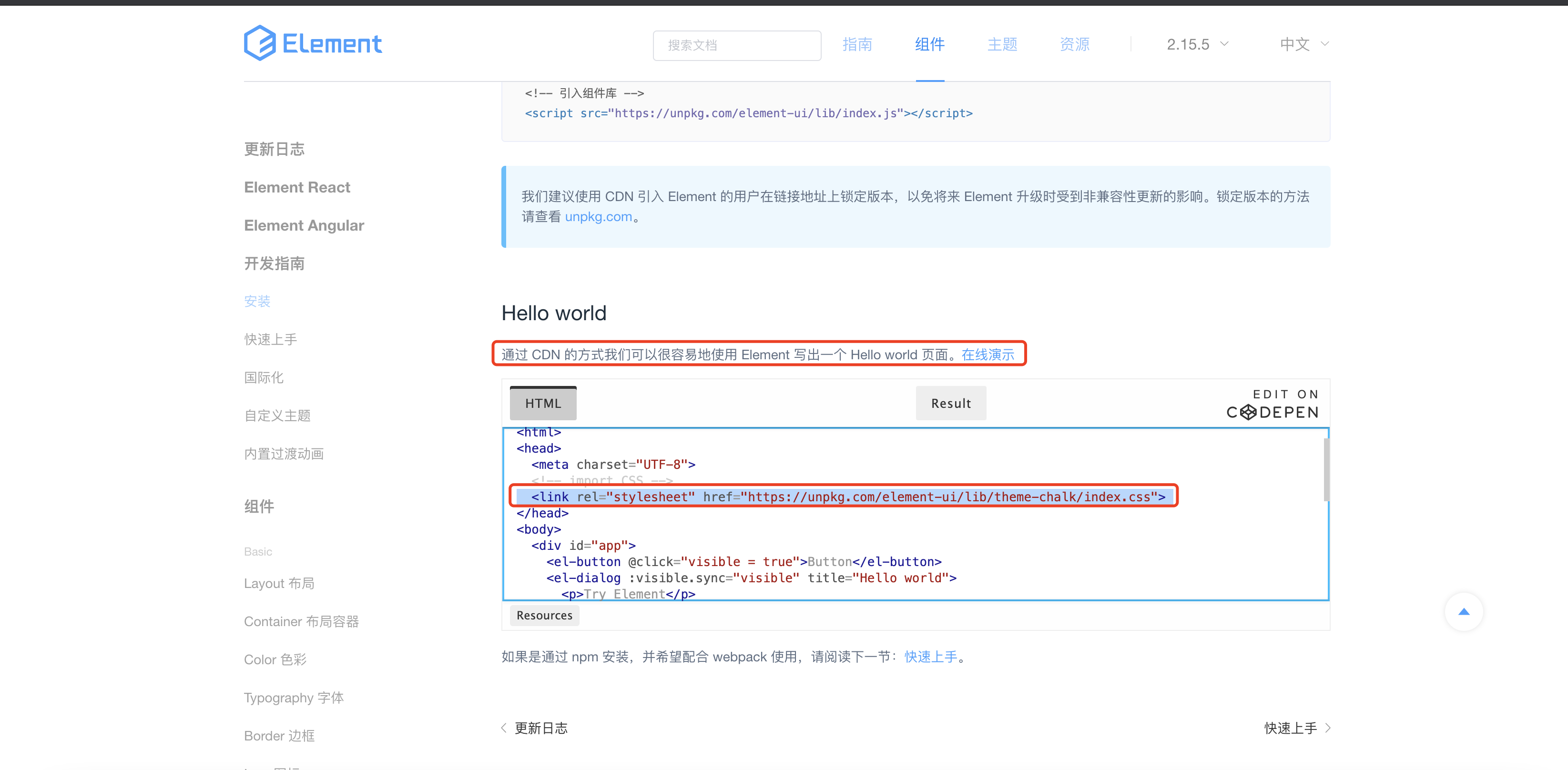1568x770 pixels.
Task: Select 自定义主题 in the sidebar
Action: [x=277, y=415]
